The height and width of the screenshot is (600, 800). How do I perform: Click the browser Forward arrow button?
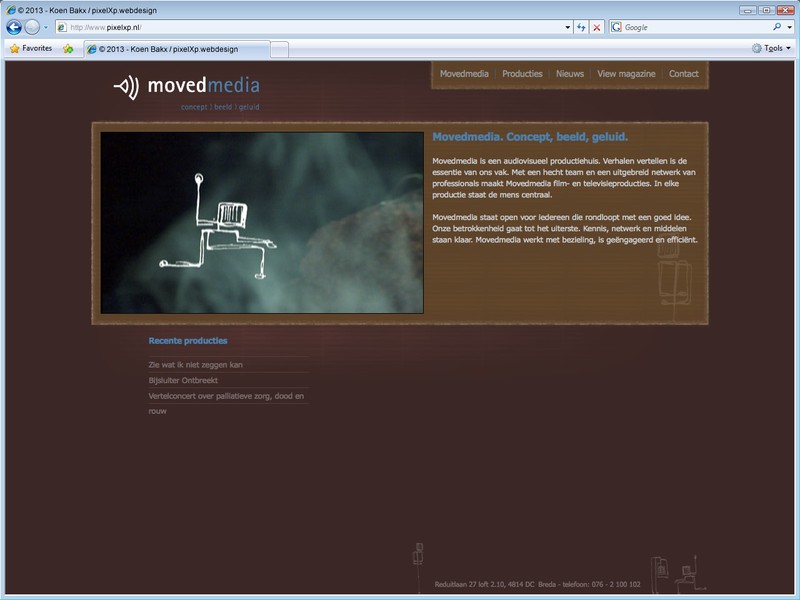coord(32,27)
